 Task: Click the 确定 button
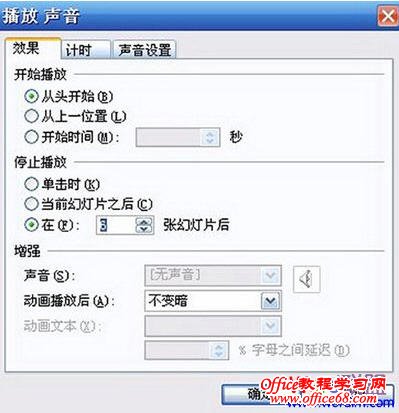pos(258,395)
